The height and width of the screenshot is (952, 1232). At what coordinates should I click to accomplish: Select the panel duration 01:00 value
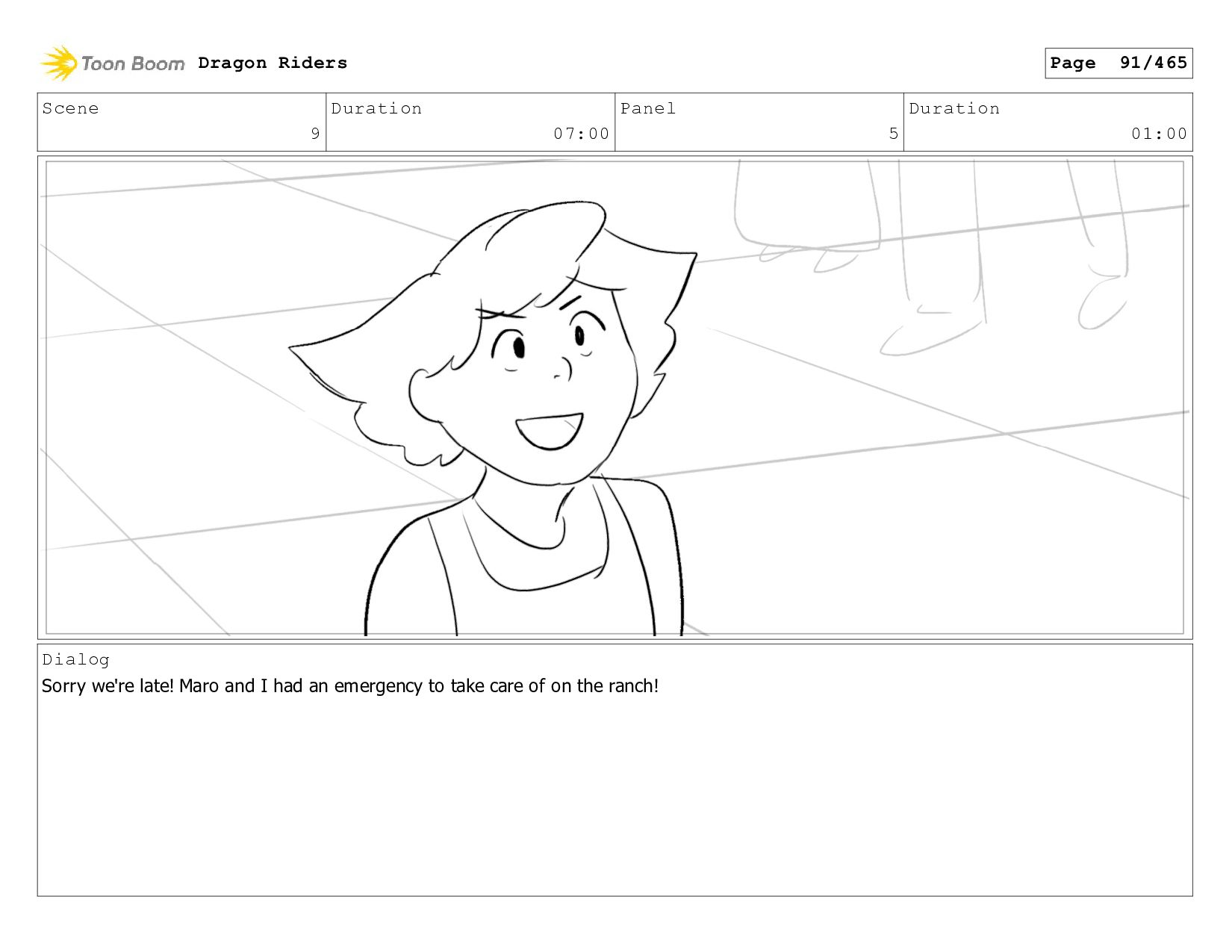pyautogui.click(x=1159, y=134)
